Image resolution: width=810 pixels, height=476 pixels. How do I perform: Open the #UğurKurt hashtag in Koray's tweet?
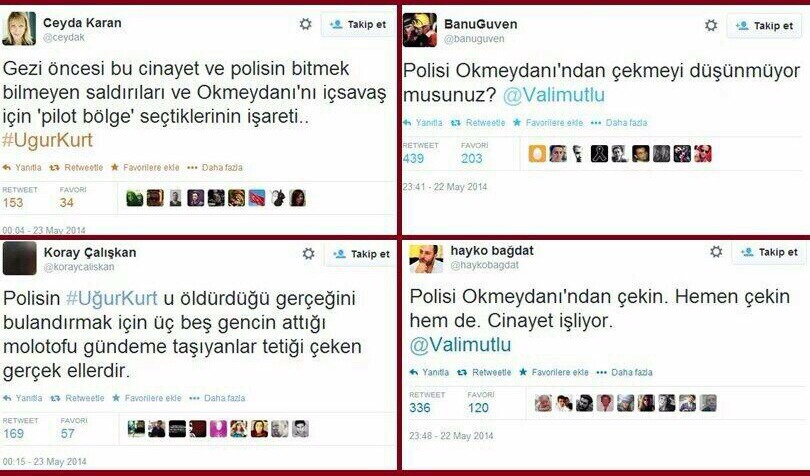[112, 298]
